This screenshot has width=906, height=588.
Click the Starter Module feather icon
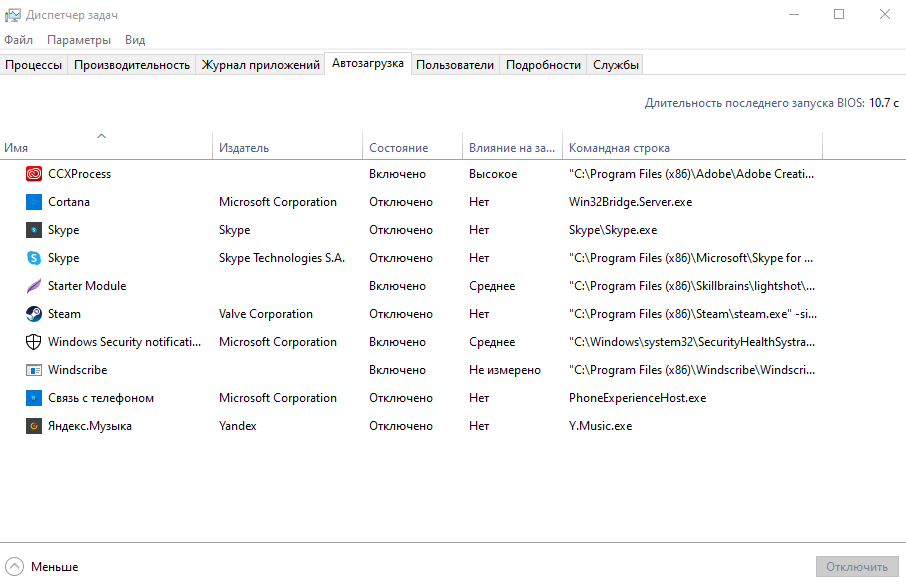[x=34, y=286]
